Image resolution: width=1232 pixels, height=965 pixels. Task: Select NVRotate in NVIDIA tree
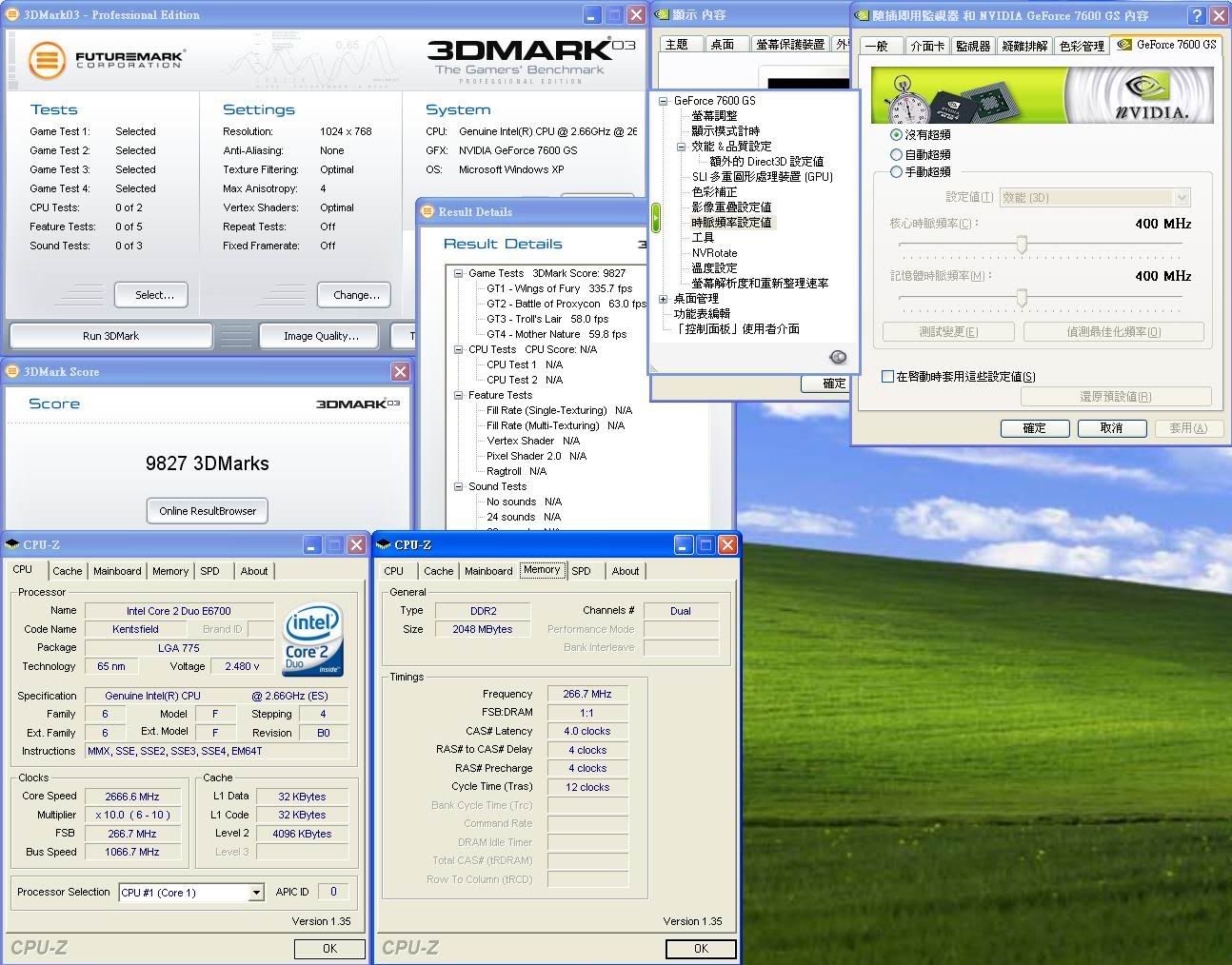[714, 253]
